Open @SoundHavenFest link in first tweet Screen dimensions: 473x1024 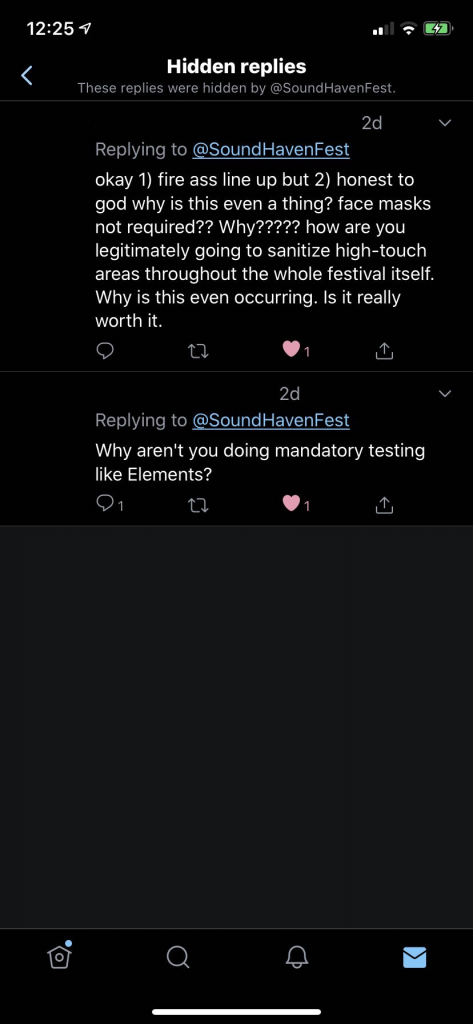click(270, 150)
